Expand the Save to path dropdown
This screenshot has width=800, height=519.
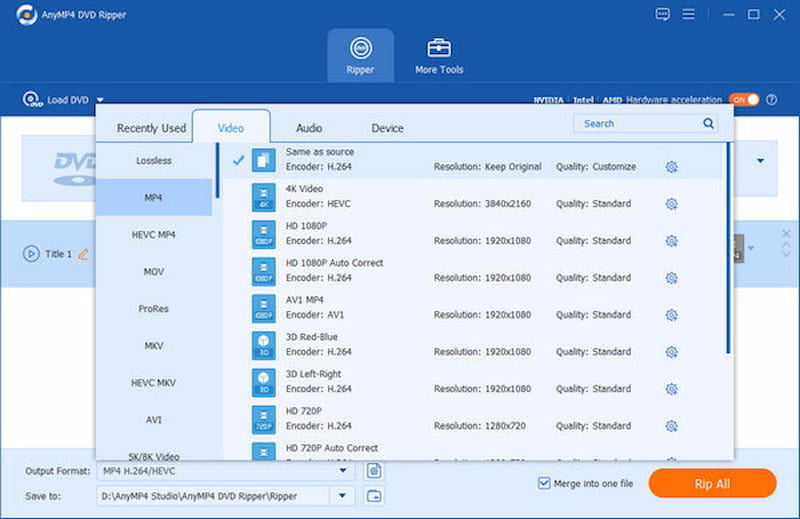(343, 495)
